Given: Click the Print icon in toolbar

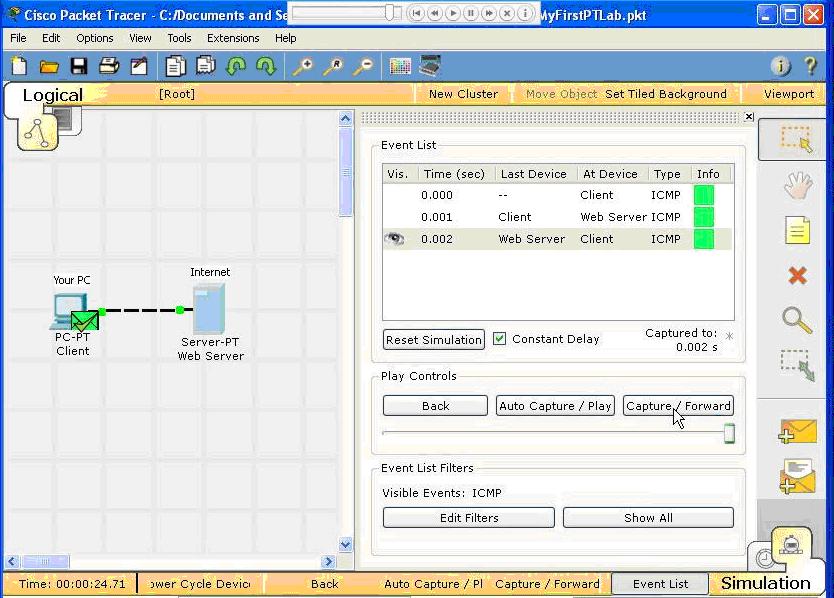Looking at the screenshot, I should (109, 66).
